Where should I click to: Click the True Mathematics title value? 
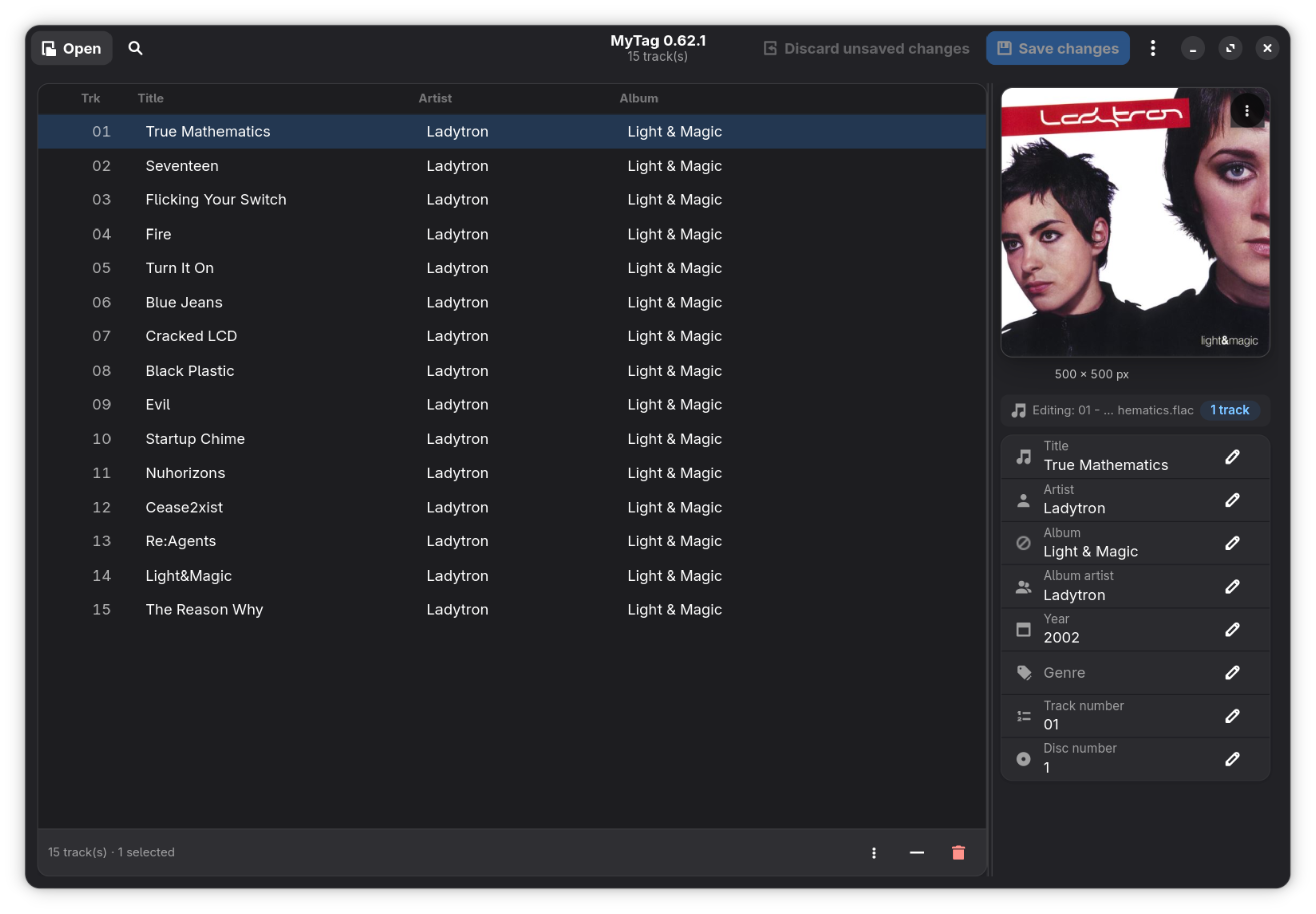pyautogui.click(x=1105, y=465)
